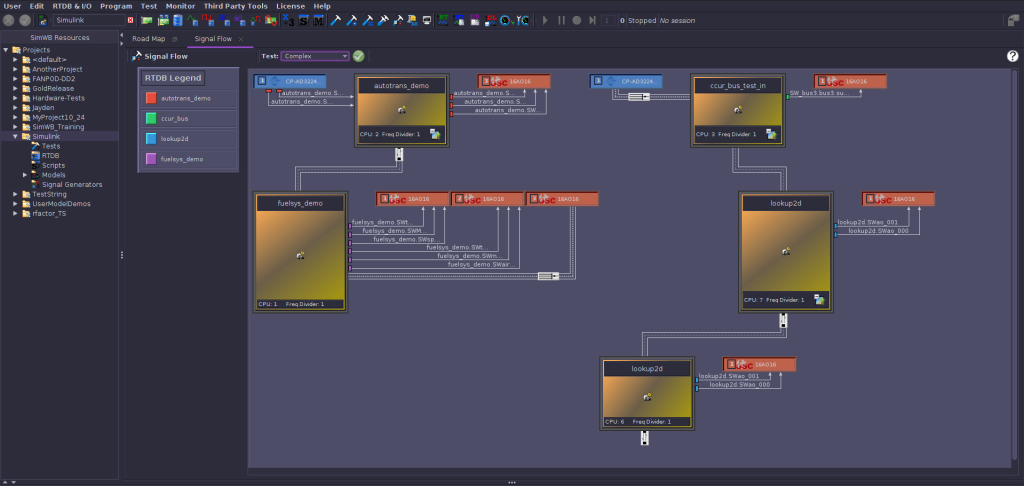Click the purple fuelsys_demo legend swatch
The width and height of the screenshot is (1024, 486).
tap(151, 159)
